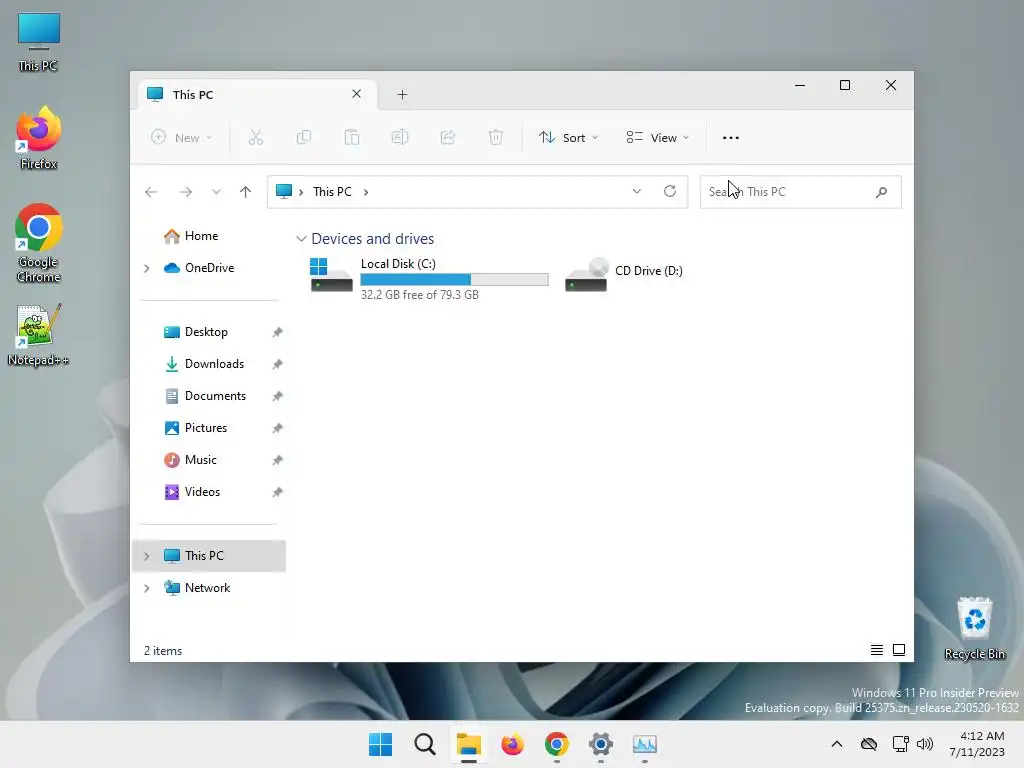Screen dimensions: 1024x768
Task: Close the This PC tab
Action: [x=357, y=94]
